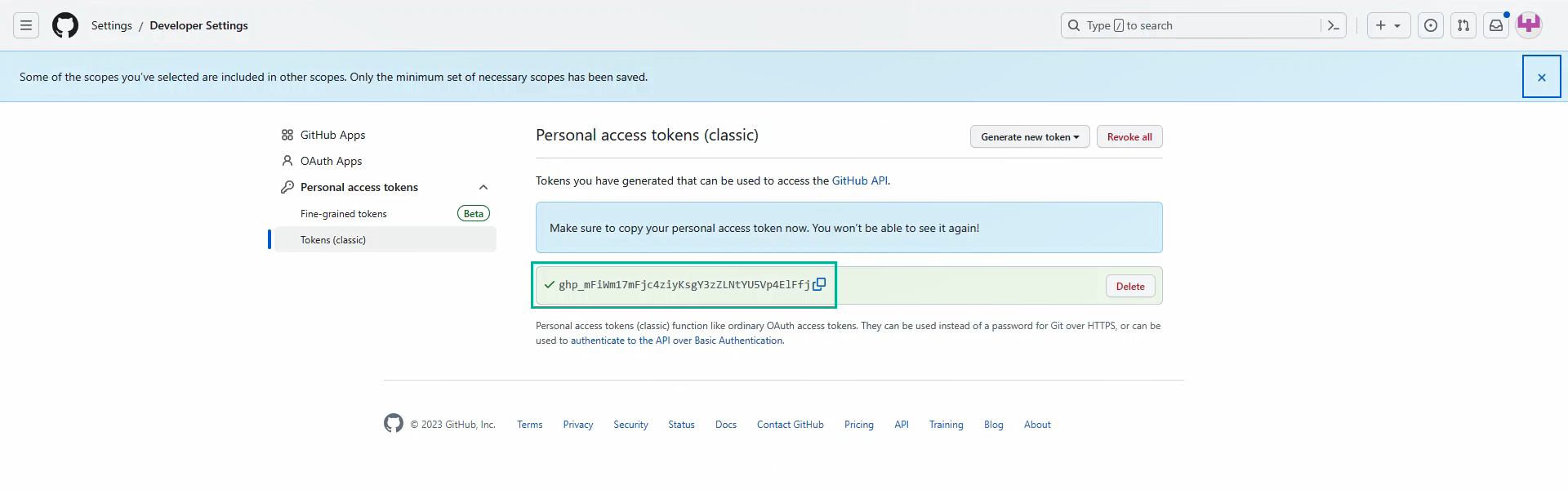Screen dimensions: 1568x490
Task: Open the Privacy footer link
Action: [x=578, y=424]
